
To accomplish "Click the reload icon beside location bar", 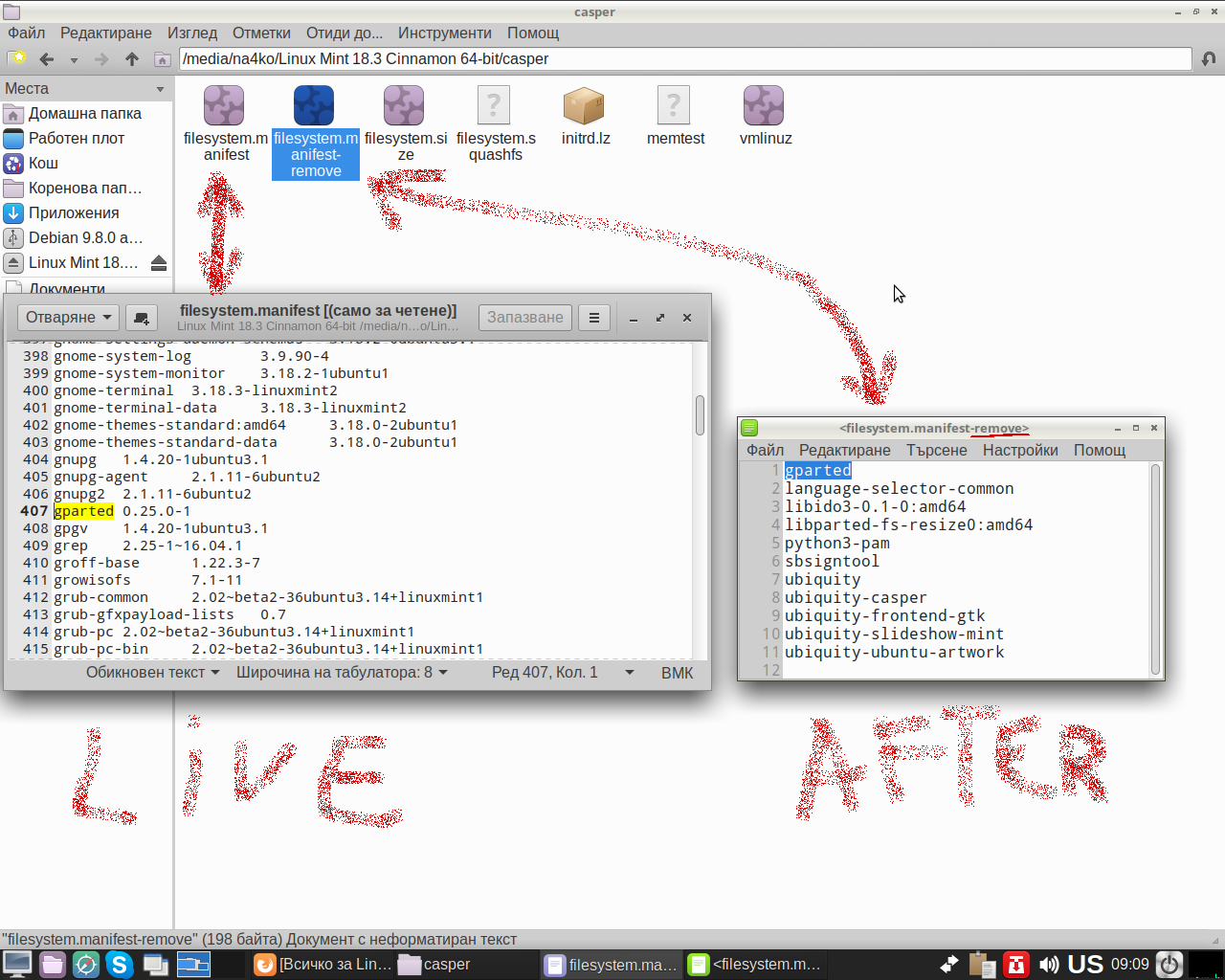I will [1209, 58].
